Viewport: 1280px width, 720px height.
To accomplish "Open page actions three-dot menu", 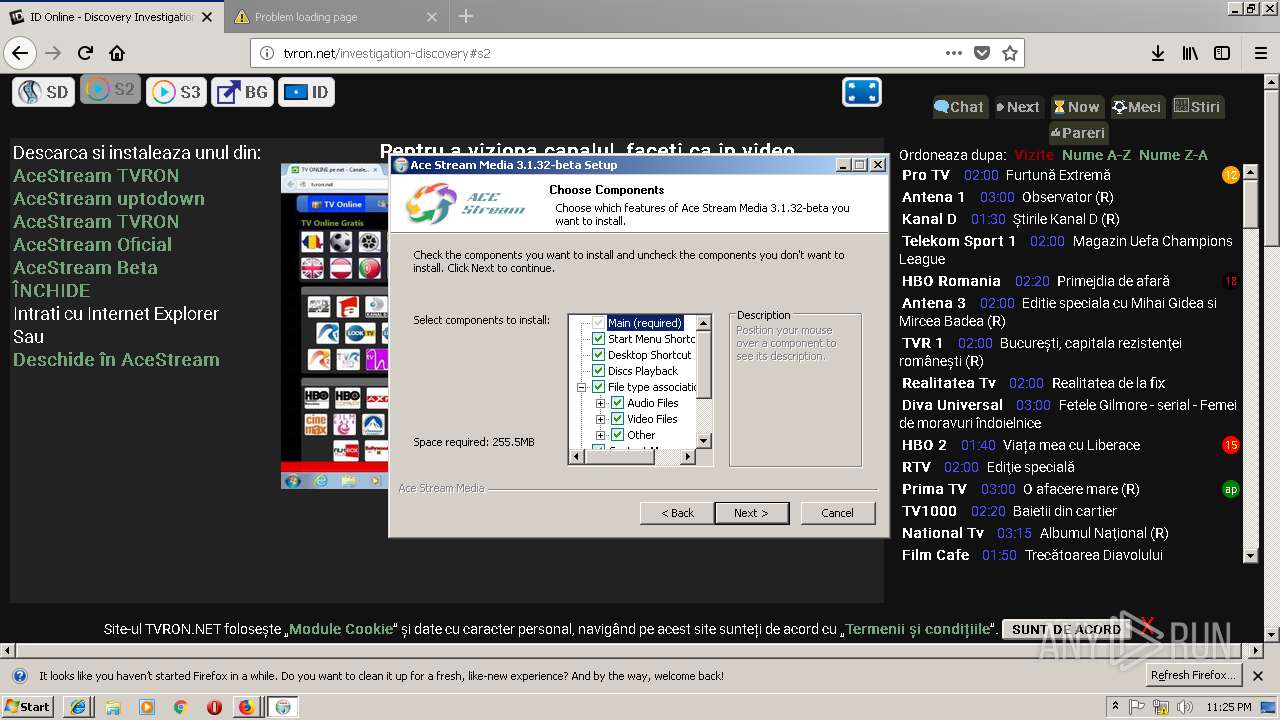I will point(954,53).
